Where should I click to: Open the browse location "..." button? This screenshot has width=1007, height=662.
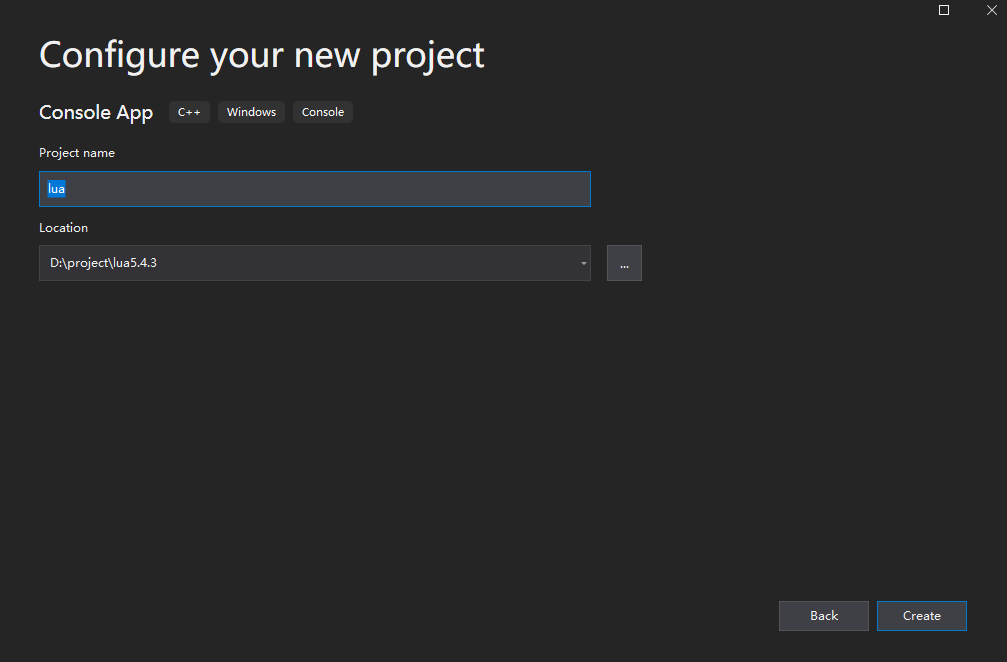coord(624,263)
